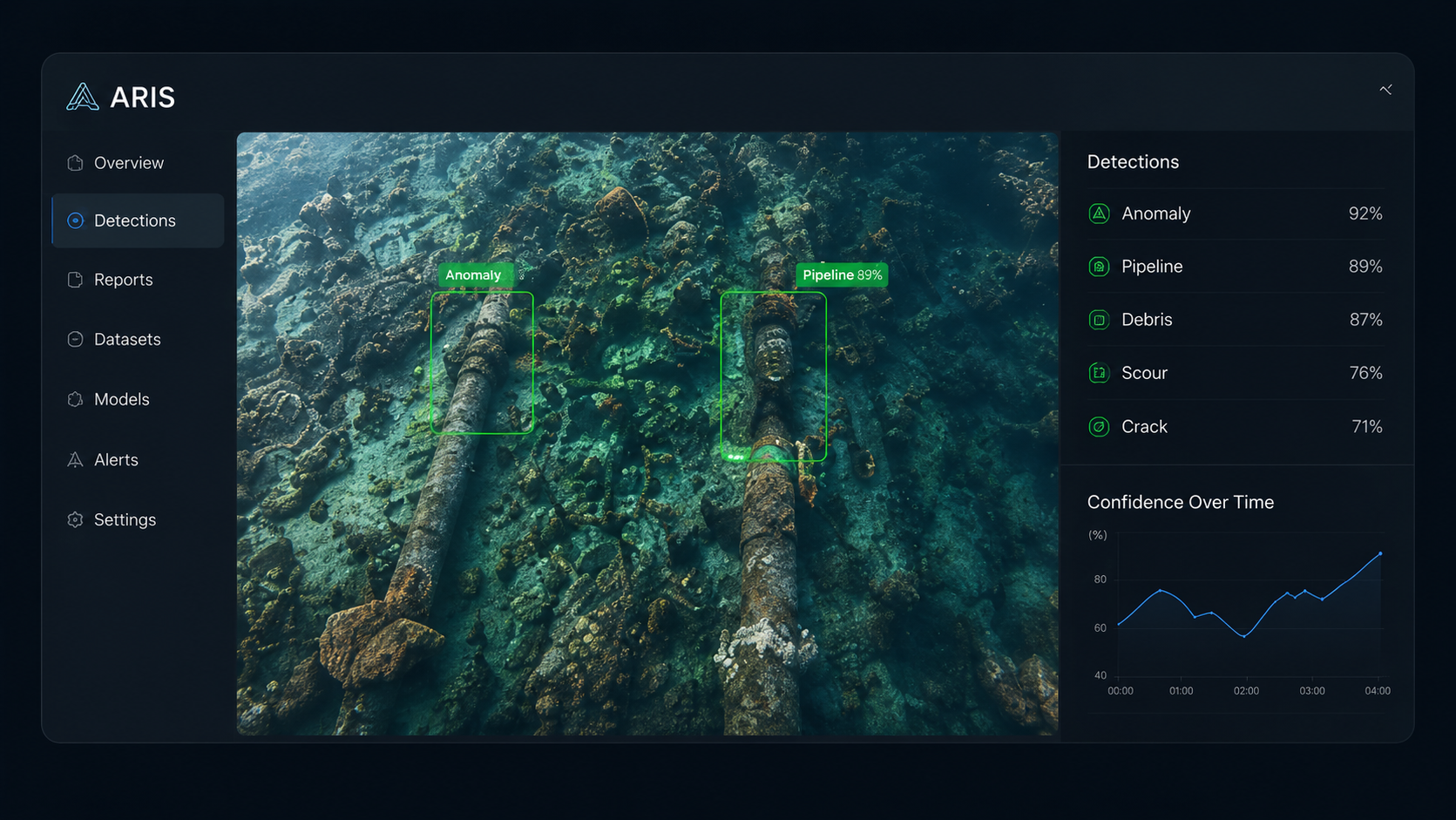Click the Alerts triangle icon
Viewport: 1456px width, 820px height.
tap(75, 459)
